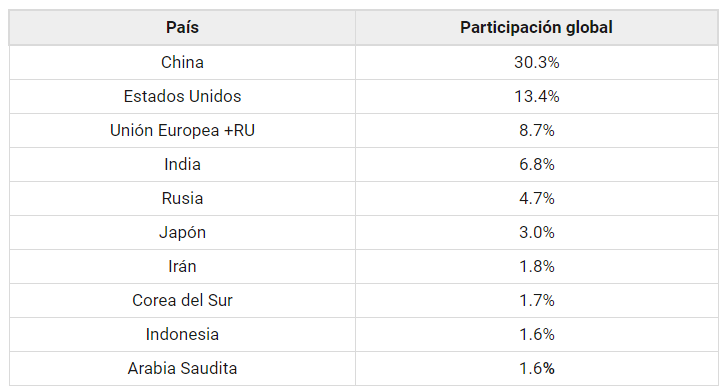Click the Estados Unidos cell
Viewport: 728px width, 392px height.
click(x=182, y=97)
